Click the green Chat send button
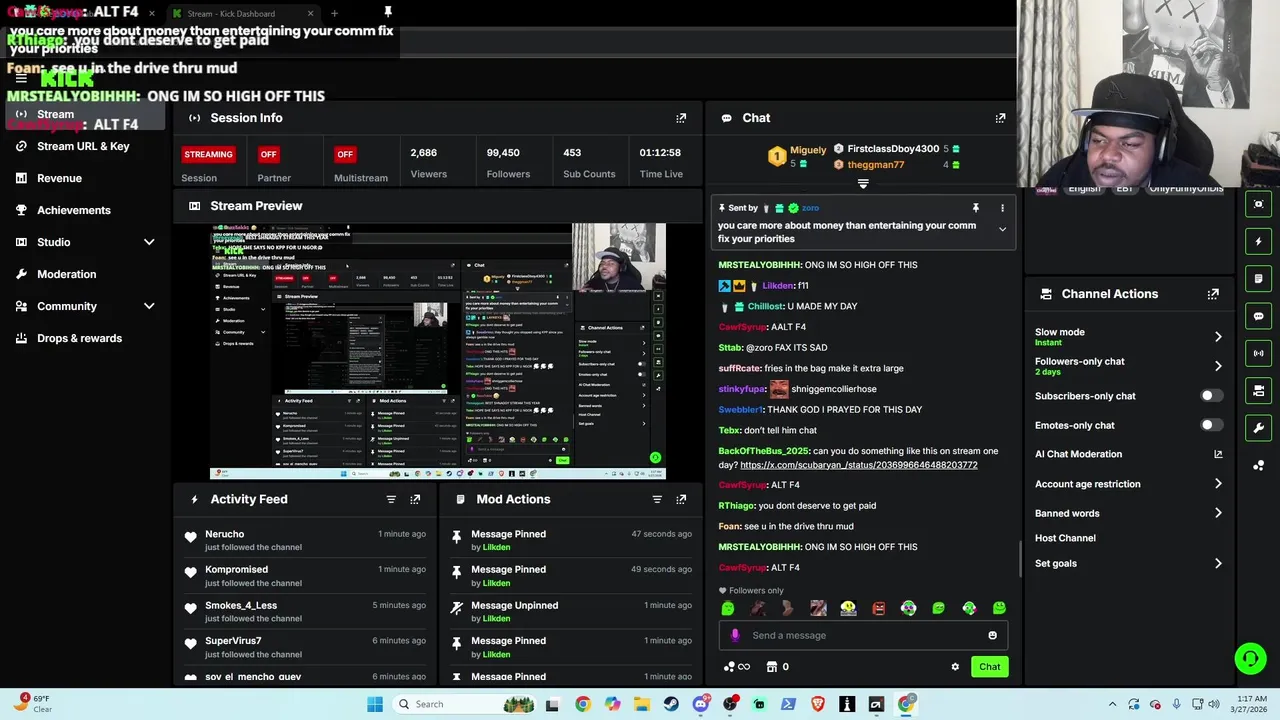 (989, 667)
